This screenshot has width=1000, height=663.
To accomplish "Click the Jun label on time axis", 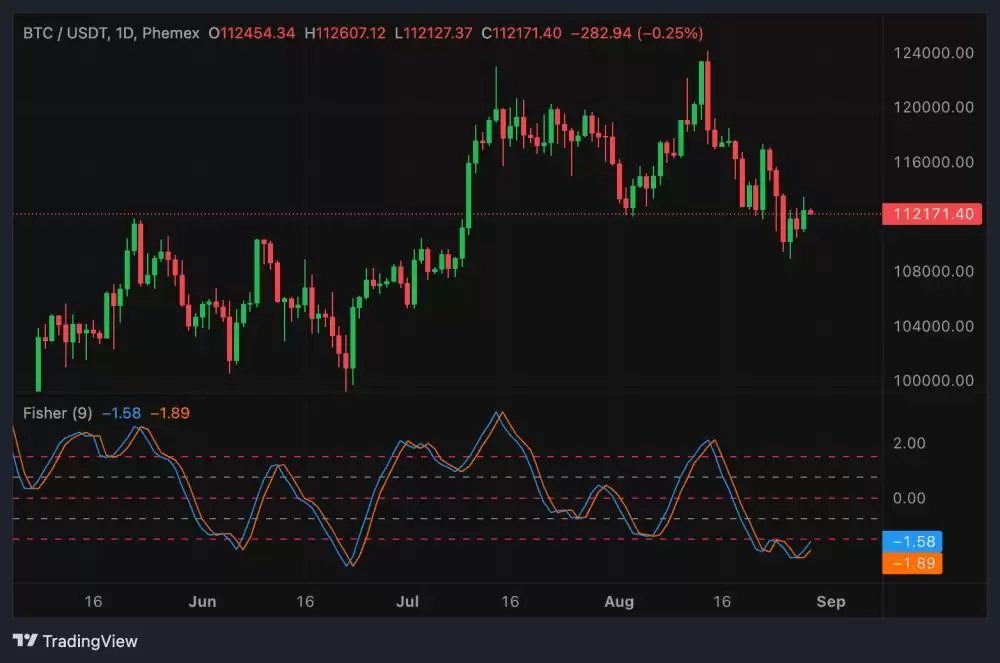I will pos(202,602).
